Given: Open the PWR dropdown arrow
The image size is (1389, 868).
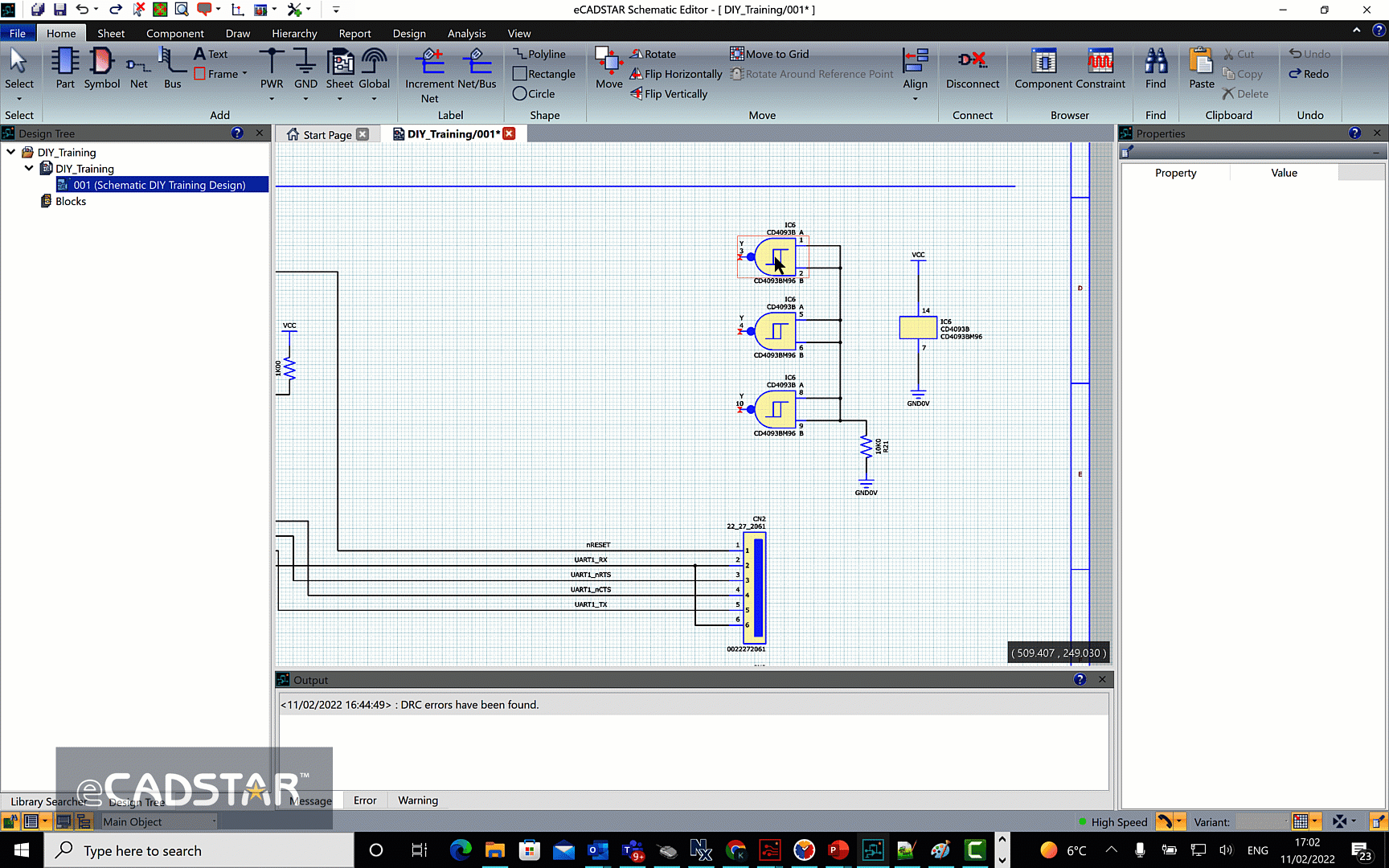Looking at the screenshot, I should (x=272, y=100).
